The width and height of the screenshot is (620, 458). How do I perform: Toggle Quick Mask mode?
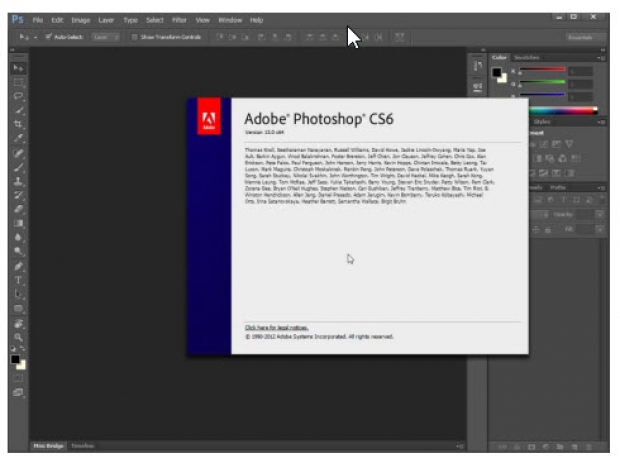pos(18,378)
